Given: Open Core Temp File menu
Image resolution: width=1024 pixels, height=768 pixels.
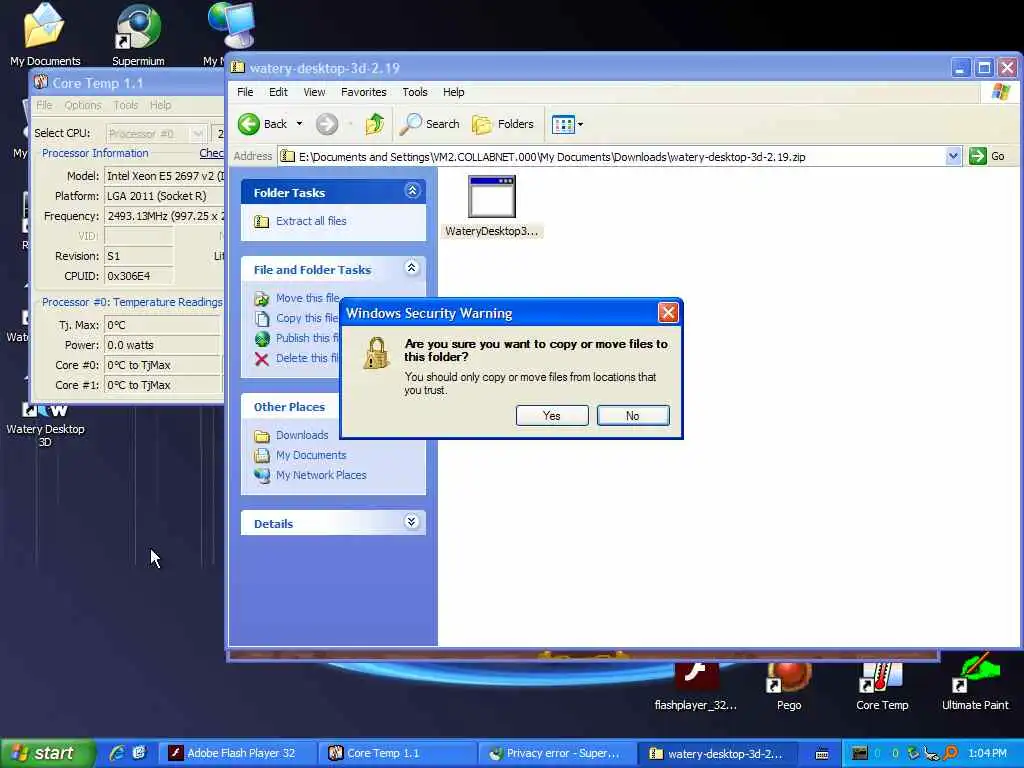Looking at the screenshot, I should pos(44,105).
